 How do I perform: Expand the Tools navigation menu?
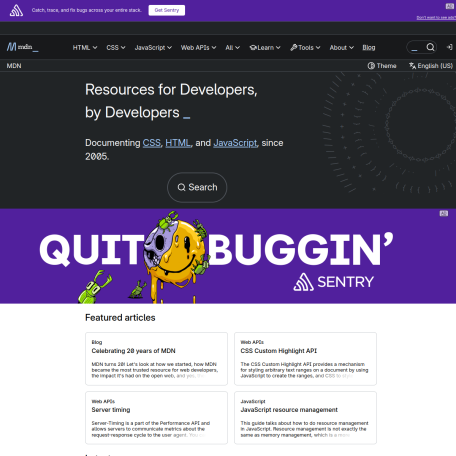pyautogui.click(x=305, y=48)
